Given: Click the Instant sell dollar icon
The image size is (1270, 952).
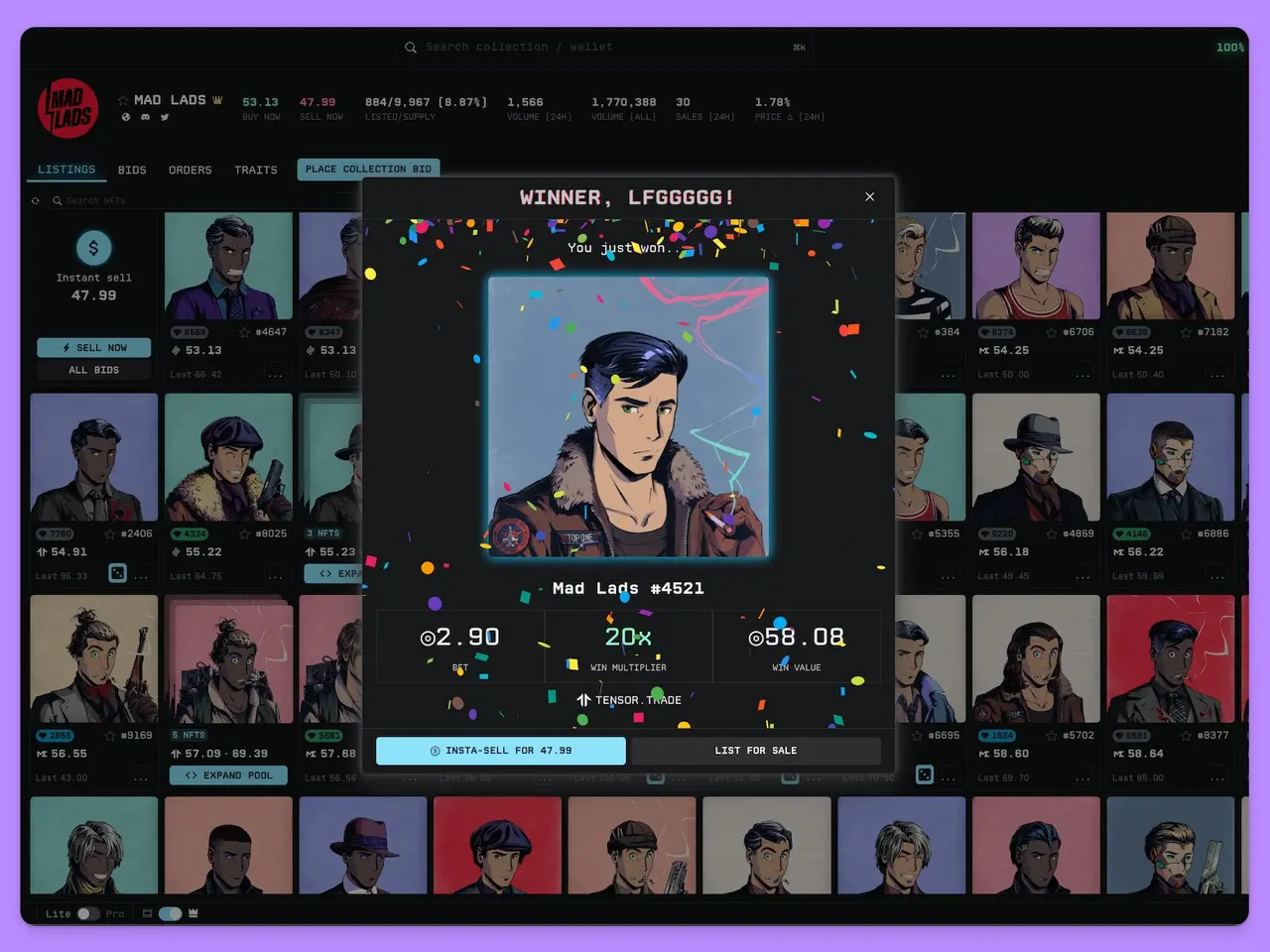Looking at the screenshot, I should [93, 248].
